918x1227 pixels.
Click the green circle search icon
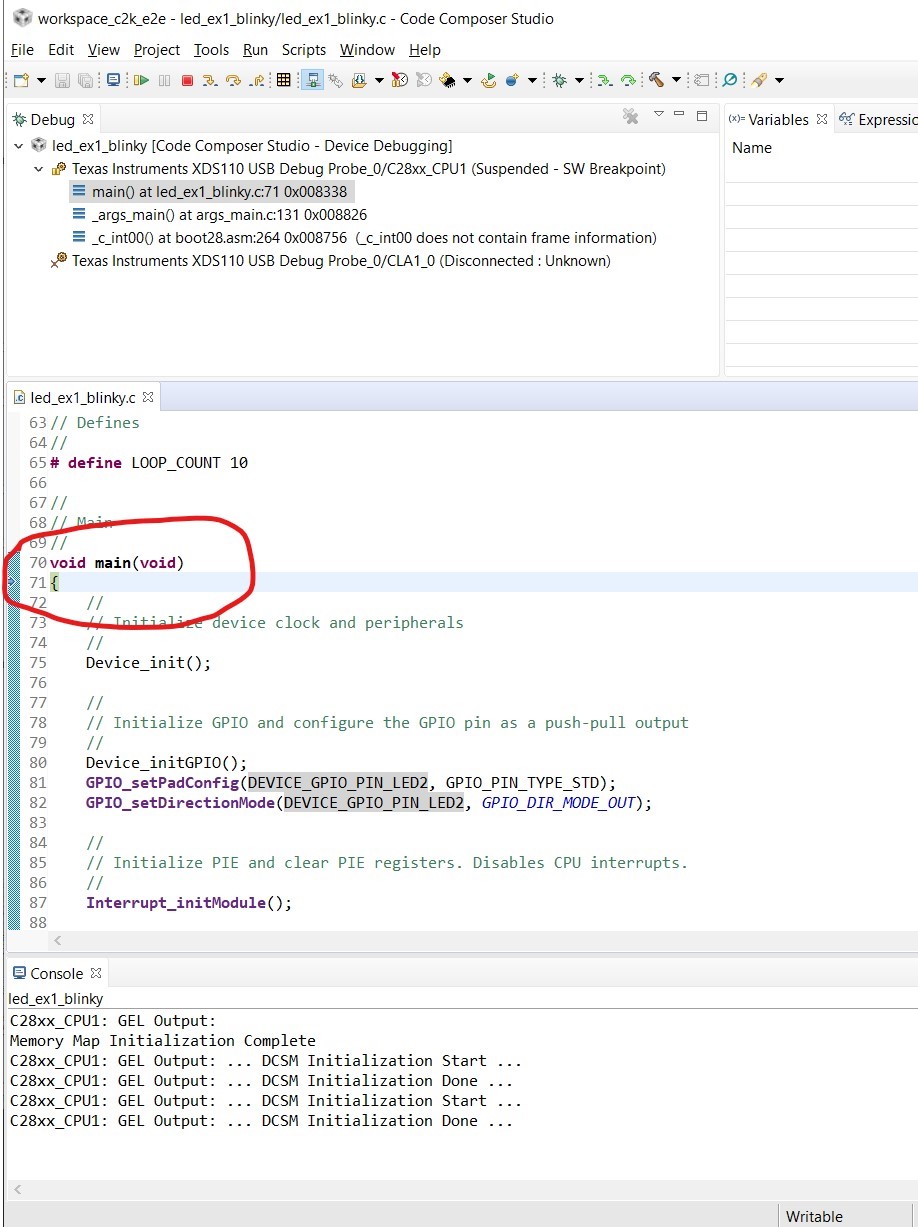(730, 80)
